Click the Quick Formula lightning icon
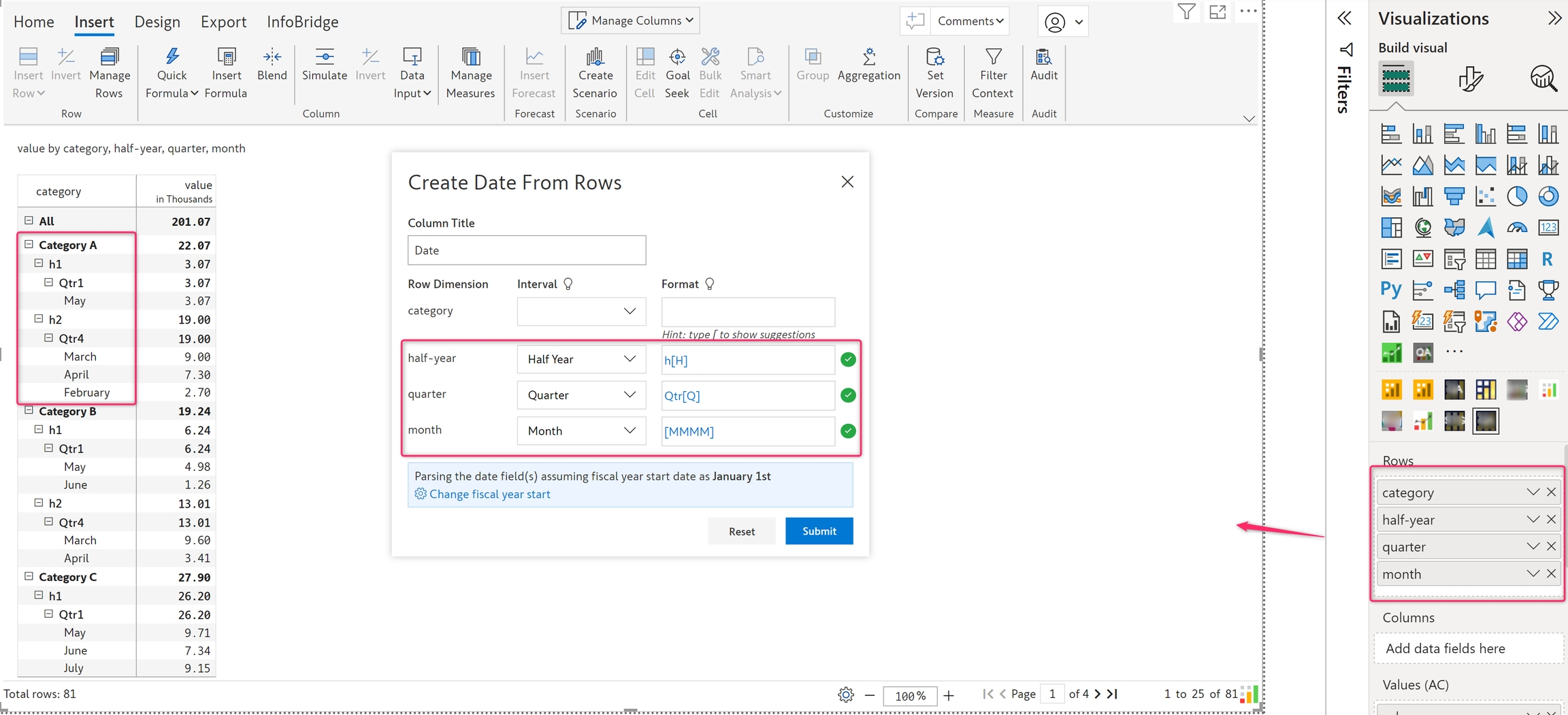This screenshot has height=715, width=1568. (x=171, y=57)
